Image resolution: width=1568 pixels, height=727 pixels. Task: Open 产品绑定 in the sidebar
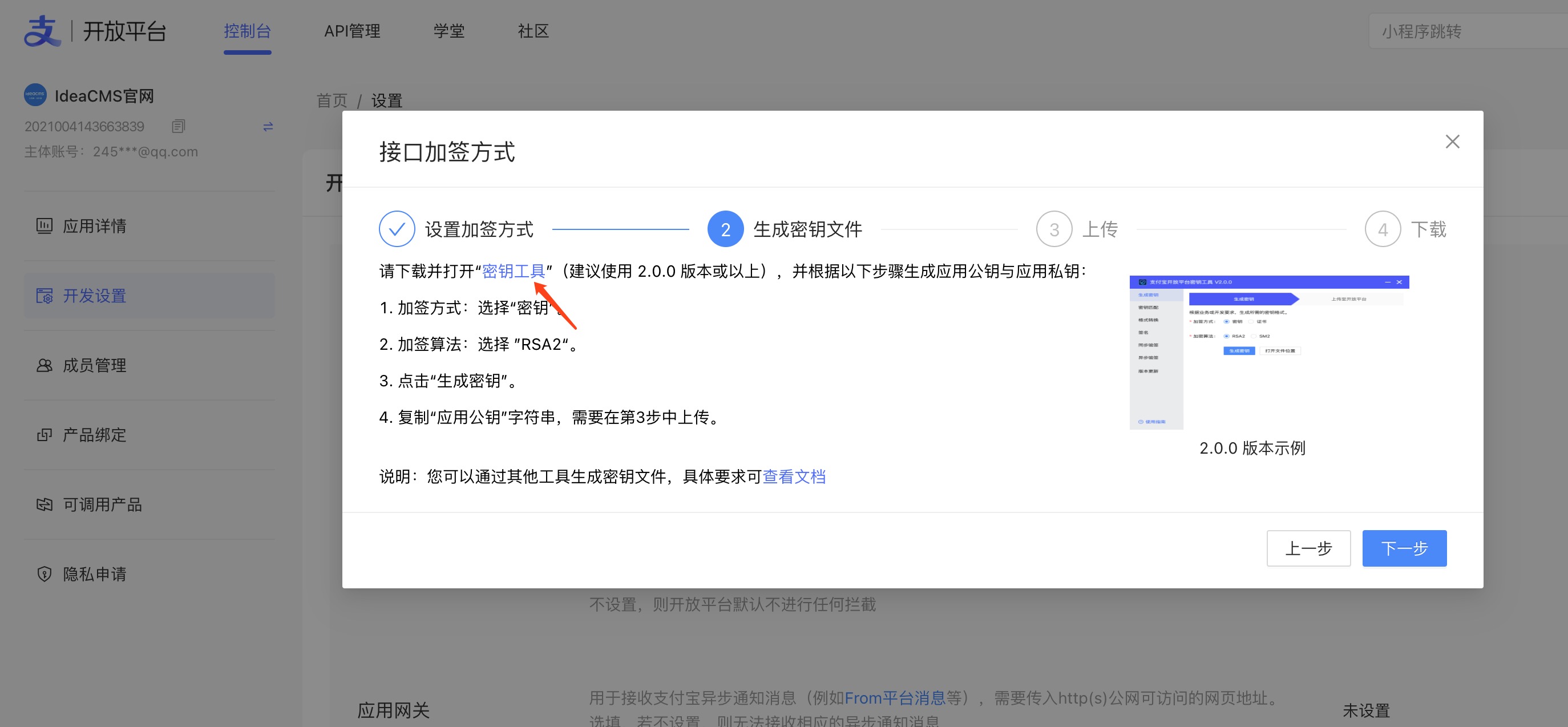[x=94, y=435]
